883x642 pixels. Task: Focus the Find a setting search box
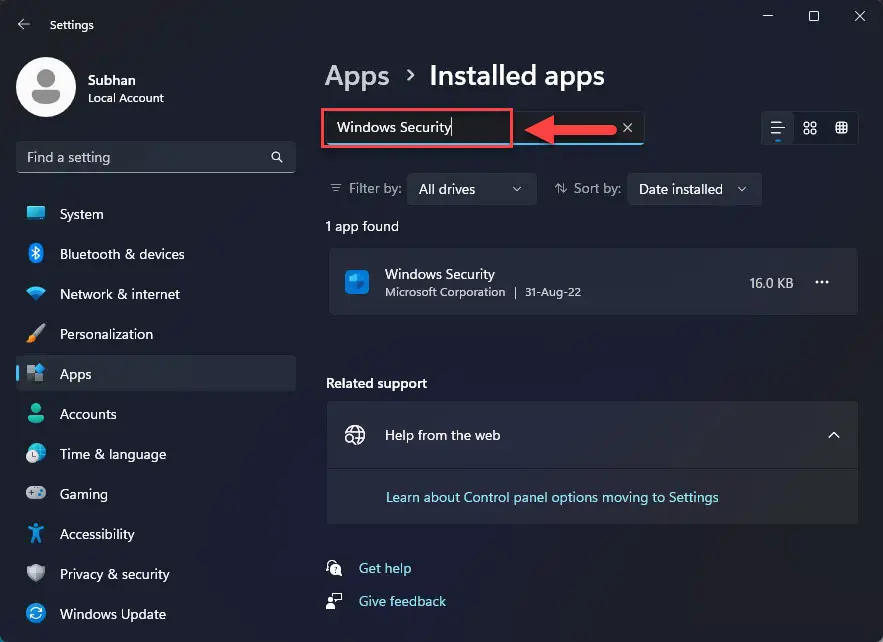[156, 157]
